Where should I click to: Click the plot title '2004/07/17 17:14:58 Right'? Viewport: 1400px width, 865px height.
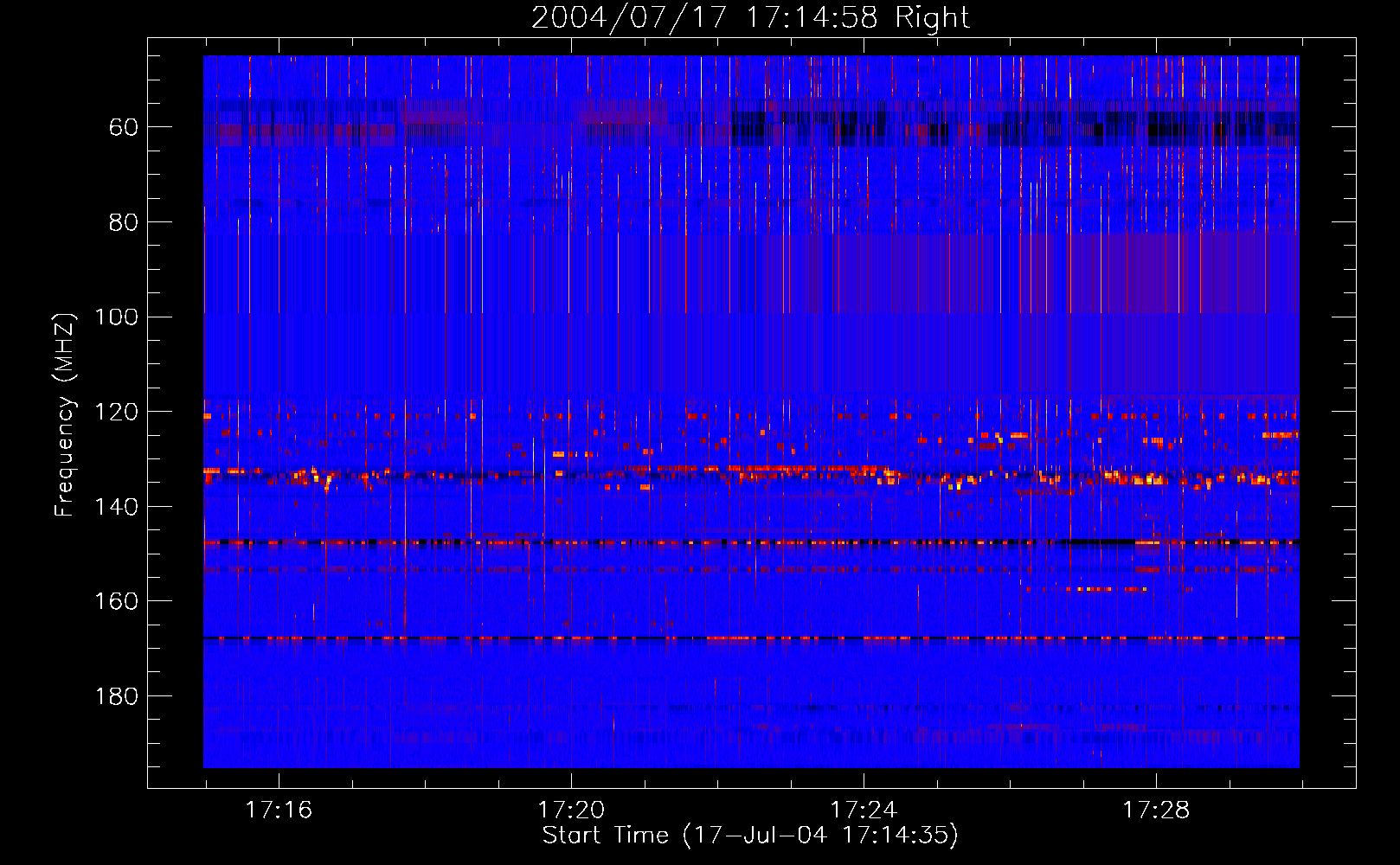click(750, 17)
